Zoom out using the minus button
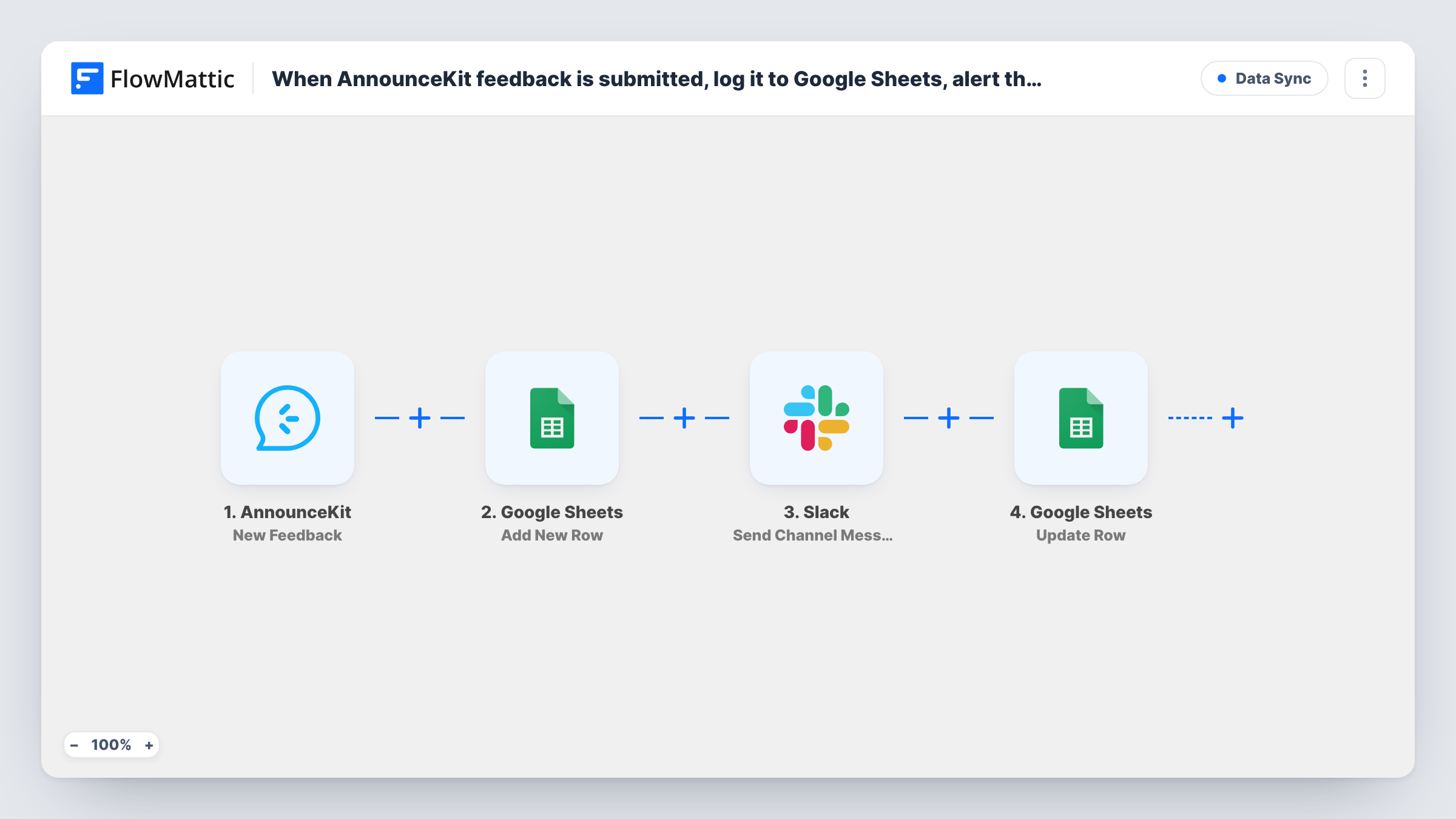Image resolution: width=1456 pixels, height=819 pixels. (74, 745)
